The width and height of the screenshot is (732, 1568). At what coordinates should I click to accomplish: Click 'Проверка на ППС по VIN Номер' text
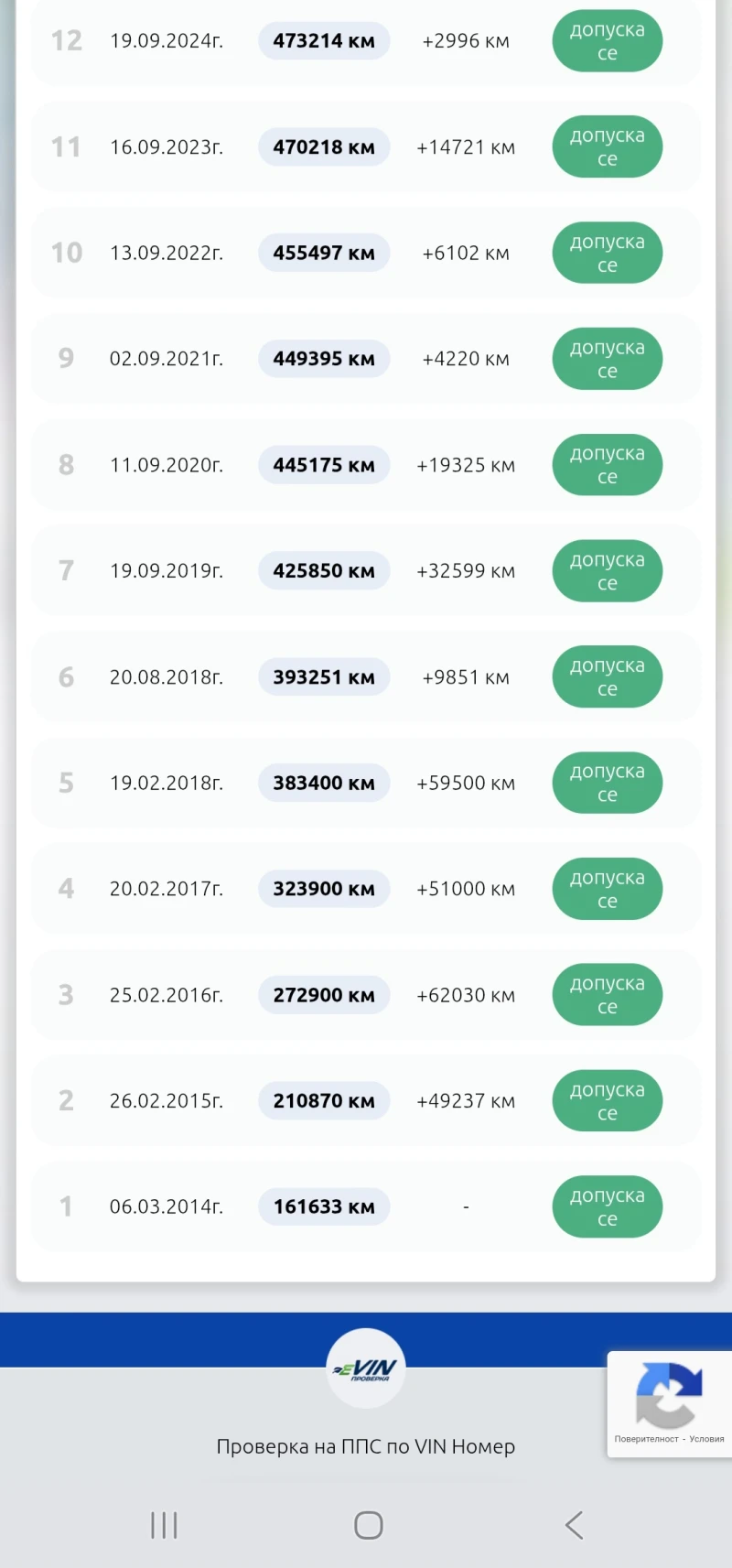point(366,1446)
